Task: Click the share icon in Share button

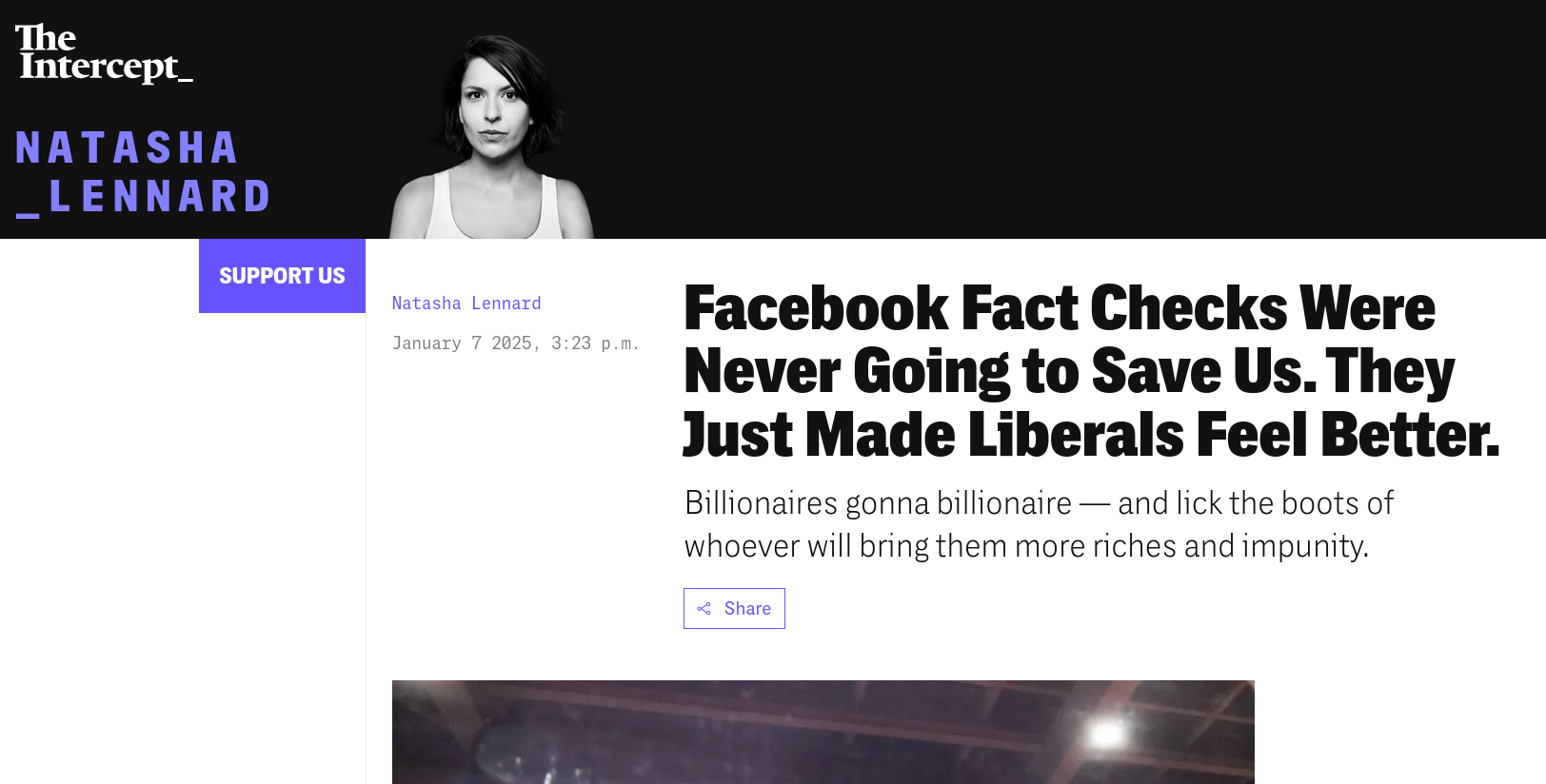Action: (704, 609)
